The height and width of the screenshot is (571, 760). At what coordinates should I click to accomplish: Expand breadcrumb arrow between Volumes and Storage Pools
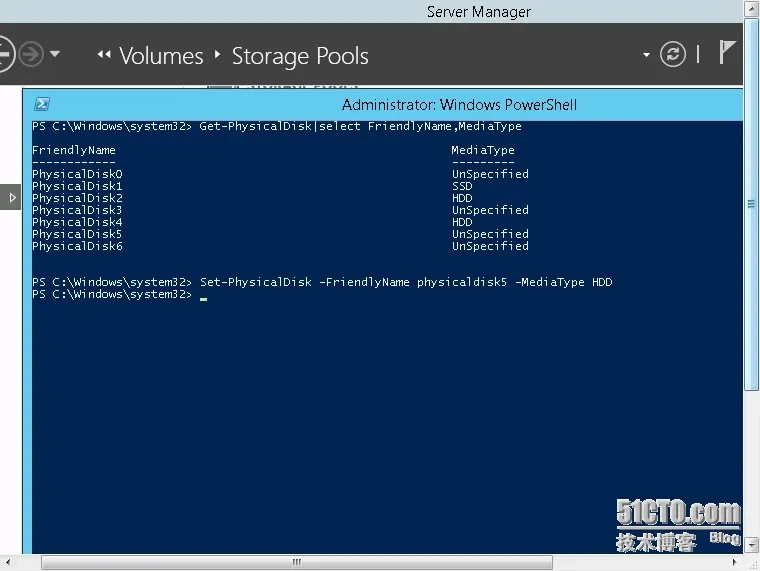pos(218,55)
